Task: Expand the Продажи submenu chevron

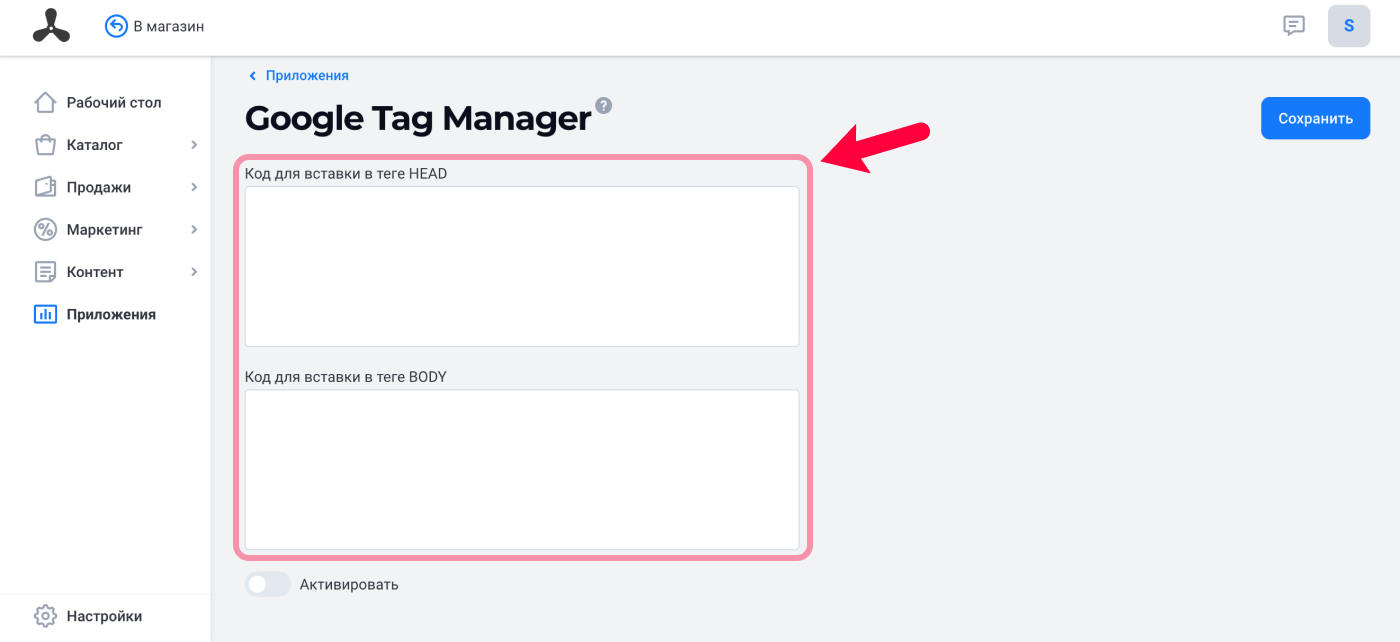Action: pos(194,187)
